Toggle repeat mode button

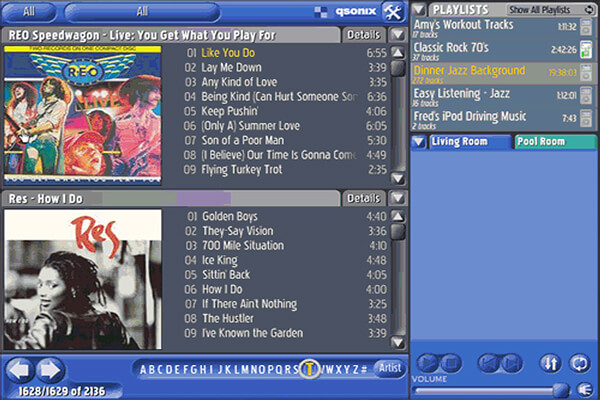tap(580, 363)
